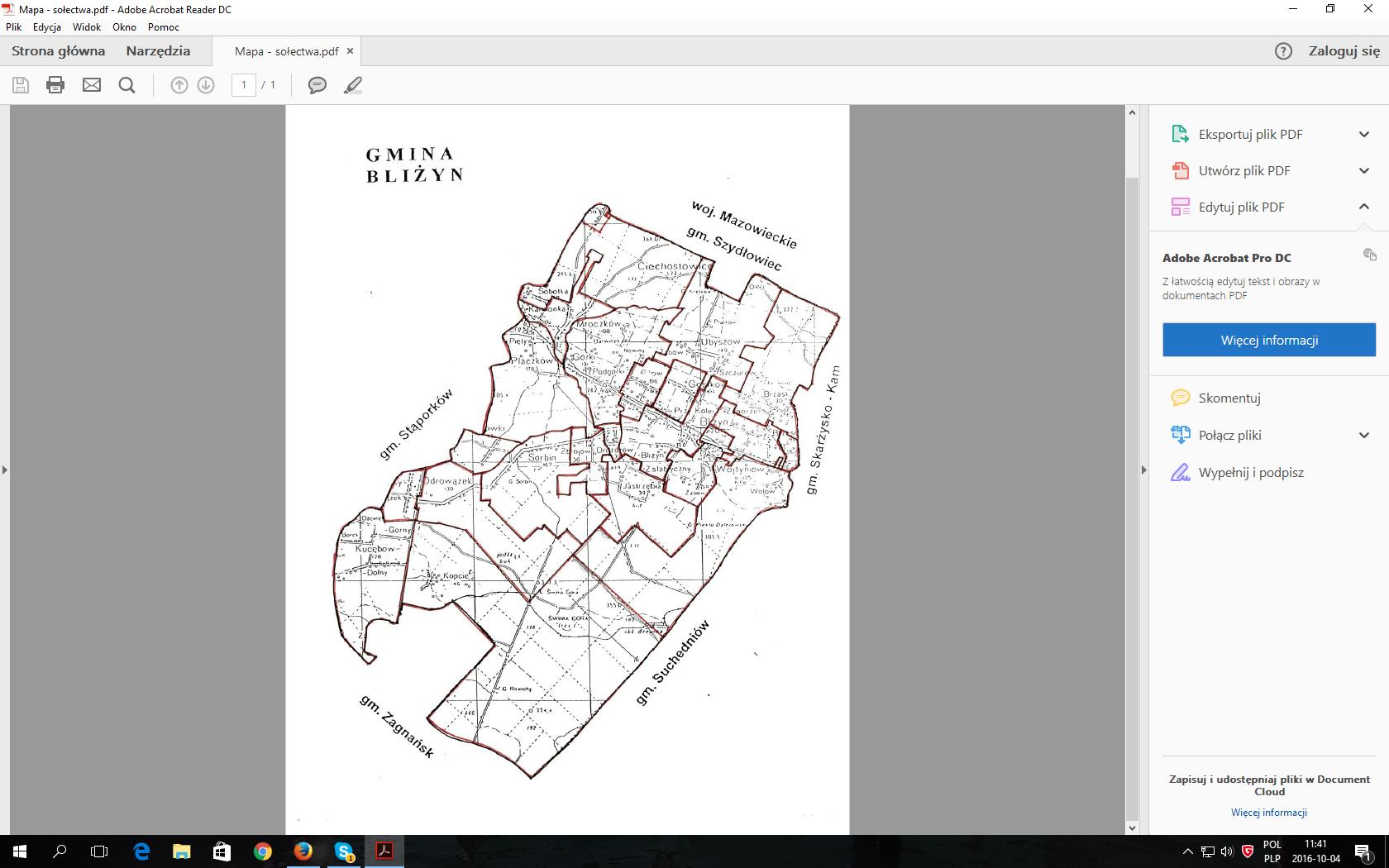Screen dimensions: 1389x868
Task: Show hidden tray icons chevron
Action: pyautogui.click(x=1188, y=851)
